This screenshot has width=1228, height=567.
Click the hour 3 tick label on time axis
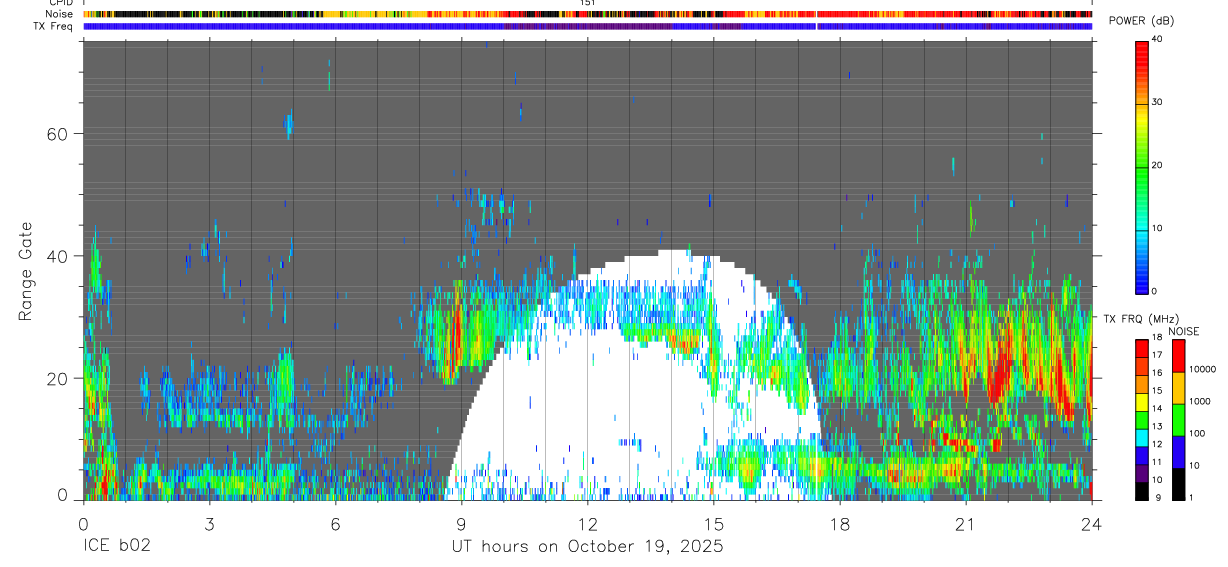[209, 523]
